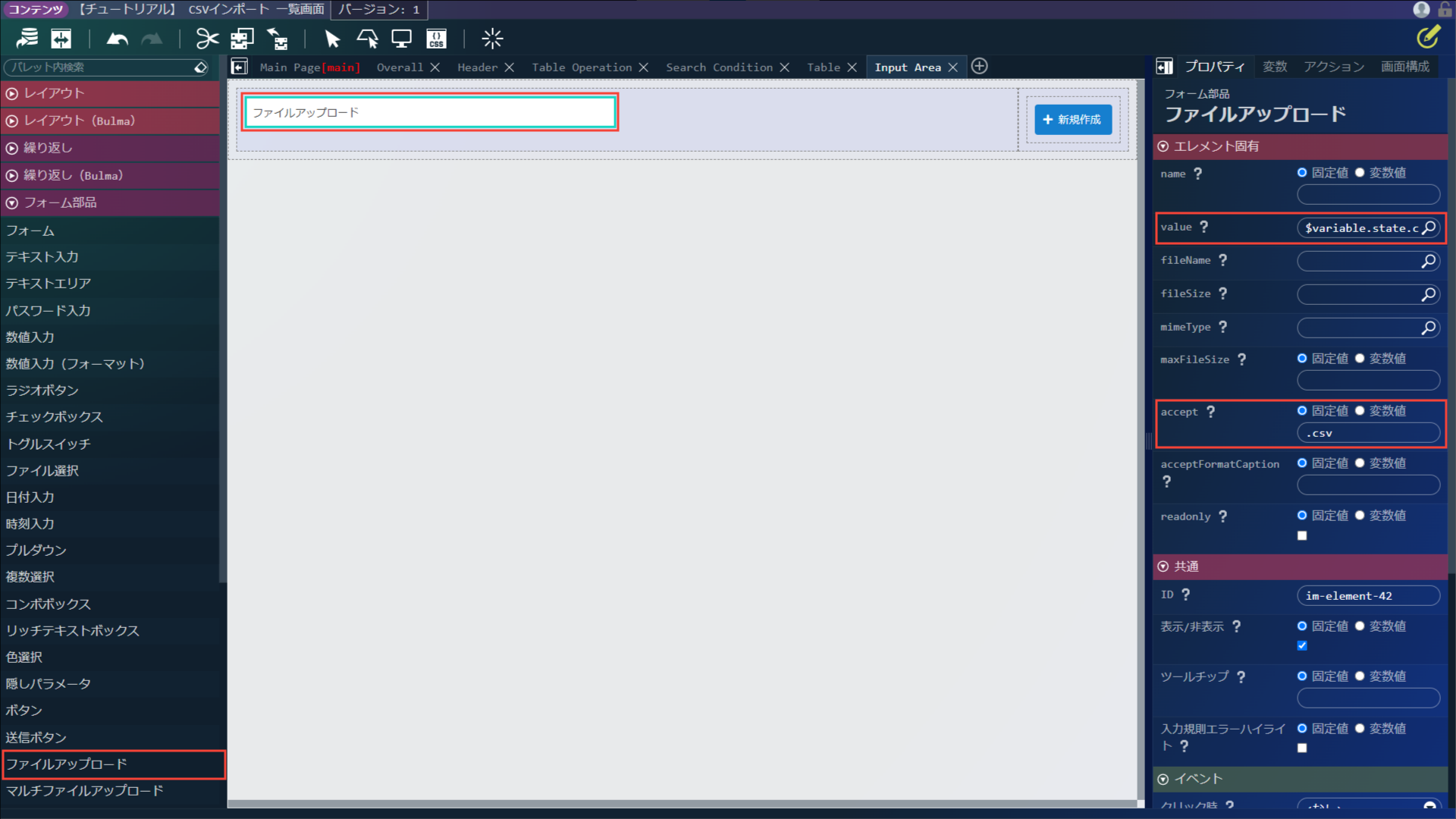The image size is (1456, 819).
Task: Clear palette search with eraser icon
Action: tap(200, 67)
